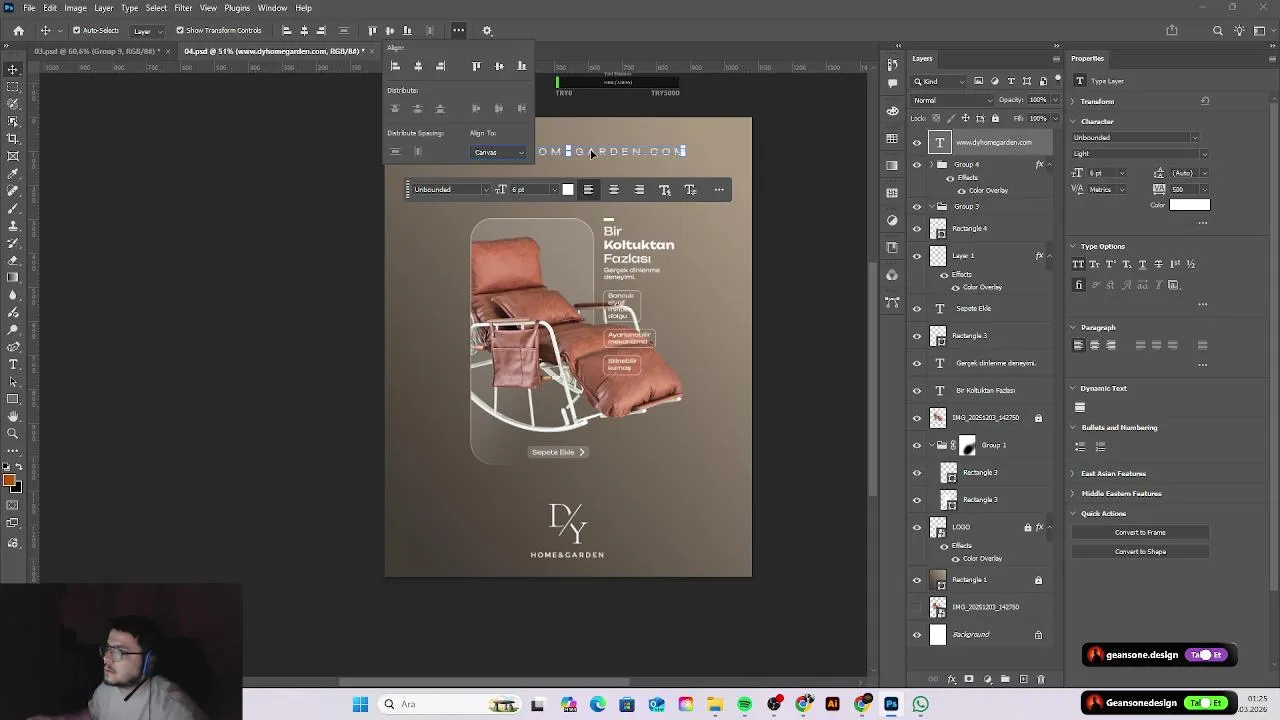Open the options bar settings gear
The width and height of the screenshot is (1280, 720).
click(x=487, y=31)
